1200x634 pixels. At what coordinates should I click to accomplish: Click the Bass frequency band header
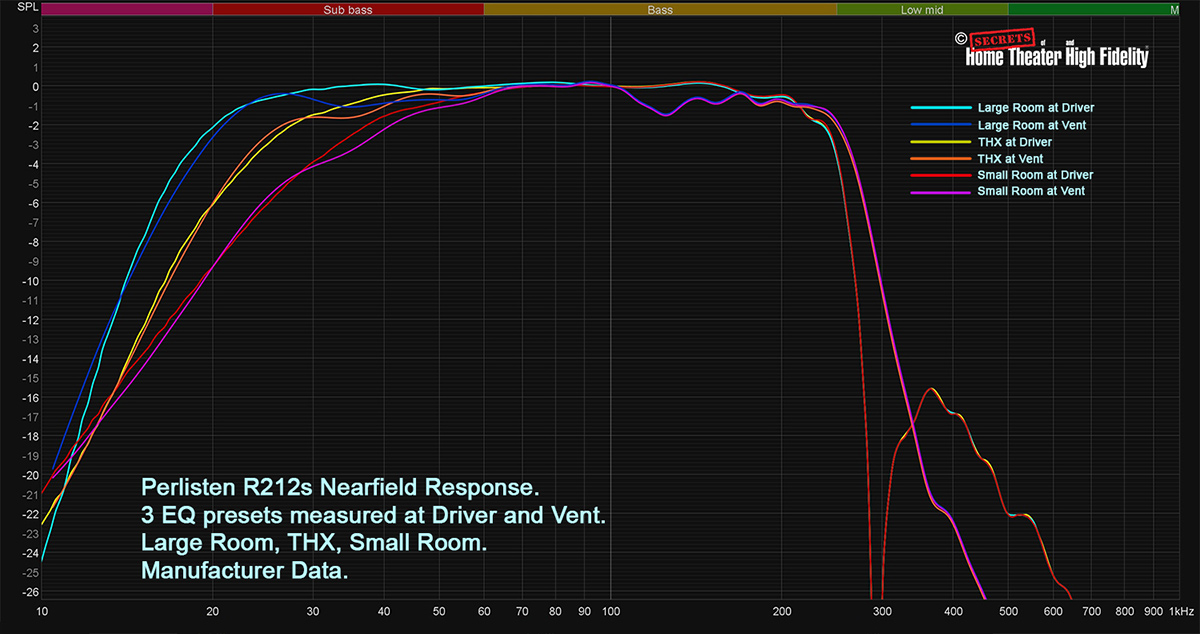coord(659,10)
